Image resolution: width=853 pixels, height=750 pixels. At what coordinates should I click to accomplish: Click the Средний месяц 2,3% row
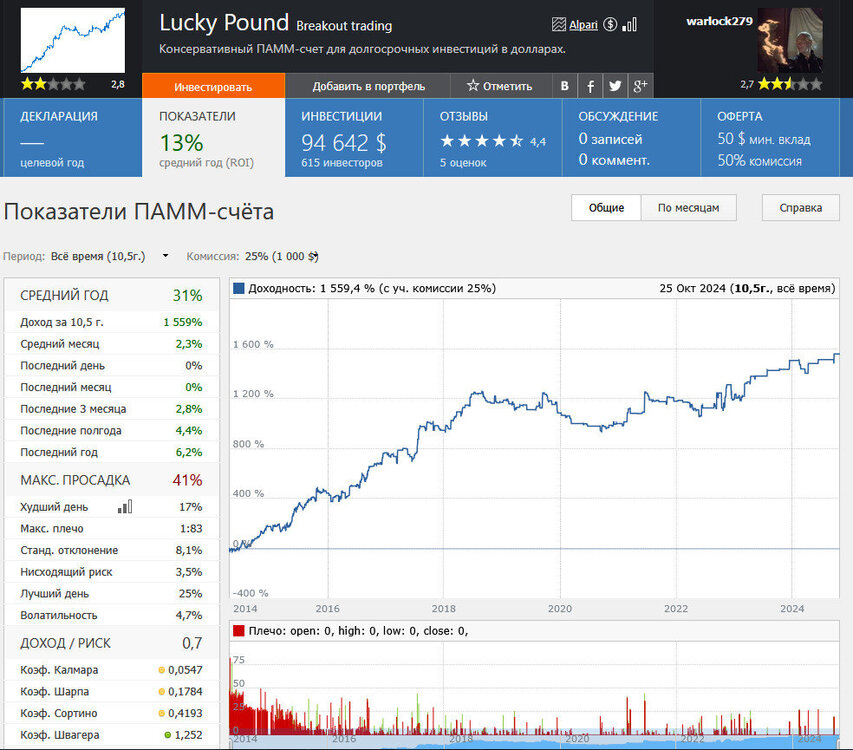tap(112, 344)
